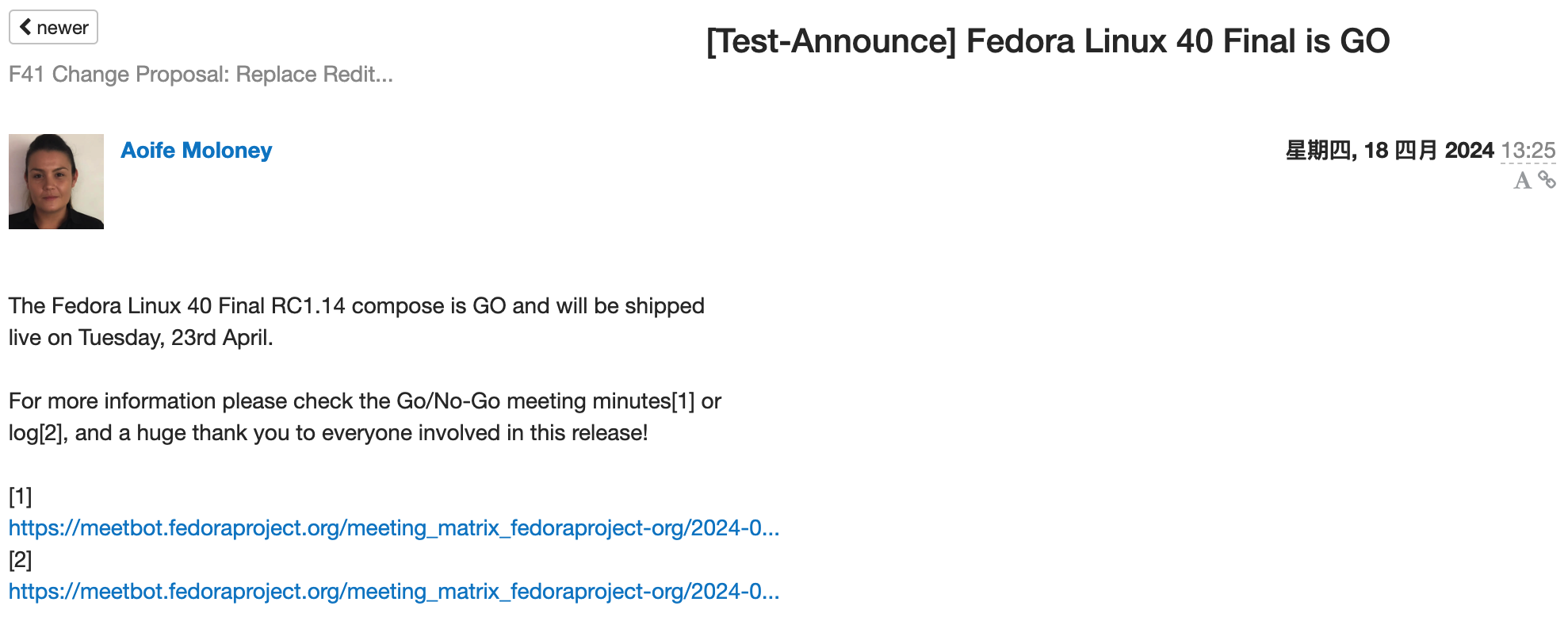Click the word shipped in first paragraph
1568x625 pixels.
coord(664,306)
